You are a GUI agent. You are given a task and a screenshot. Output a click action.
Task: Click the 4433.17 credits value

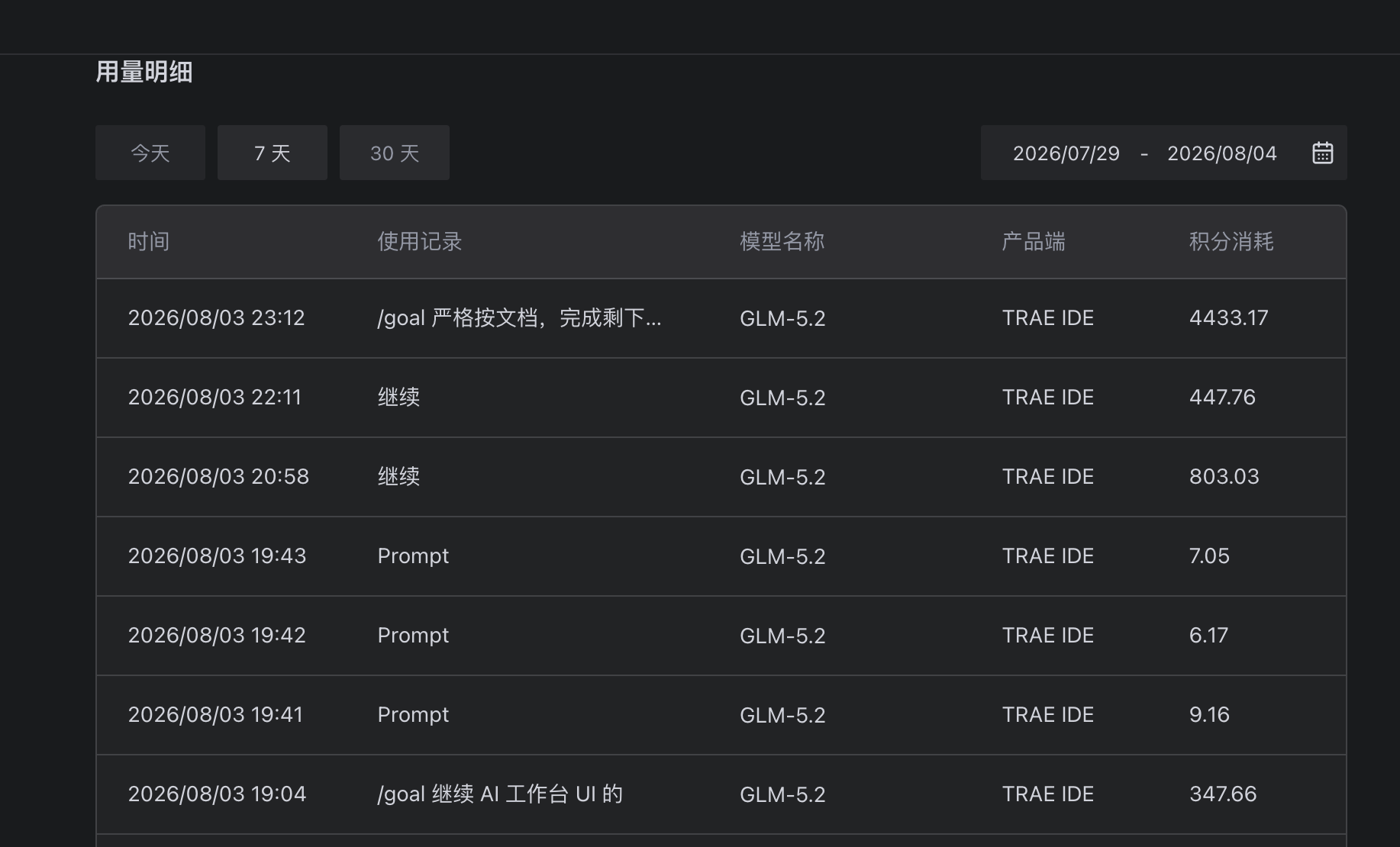point(1228,318)
